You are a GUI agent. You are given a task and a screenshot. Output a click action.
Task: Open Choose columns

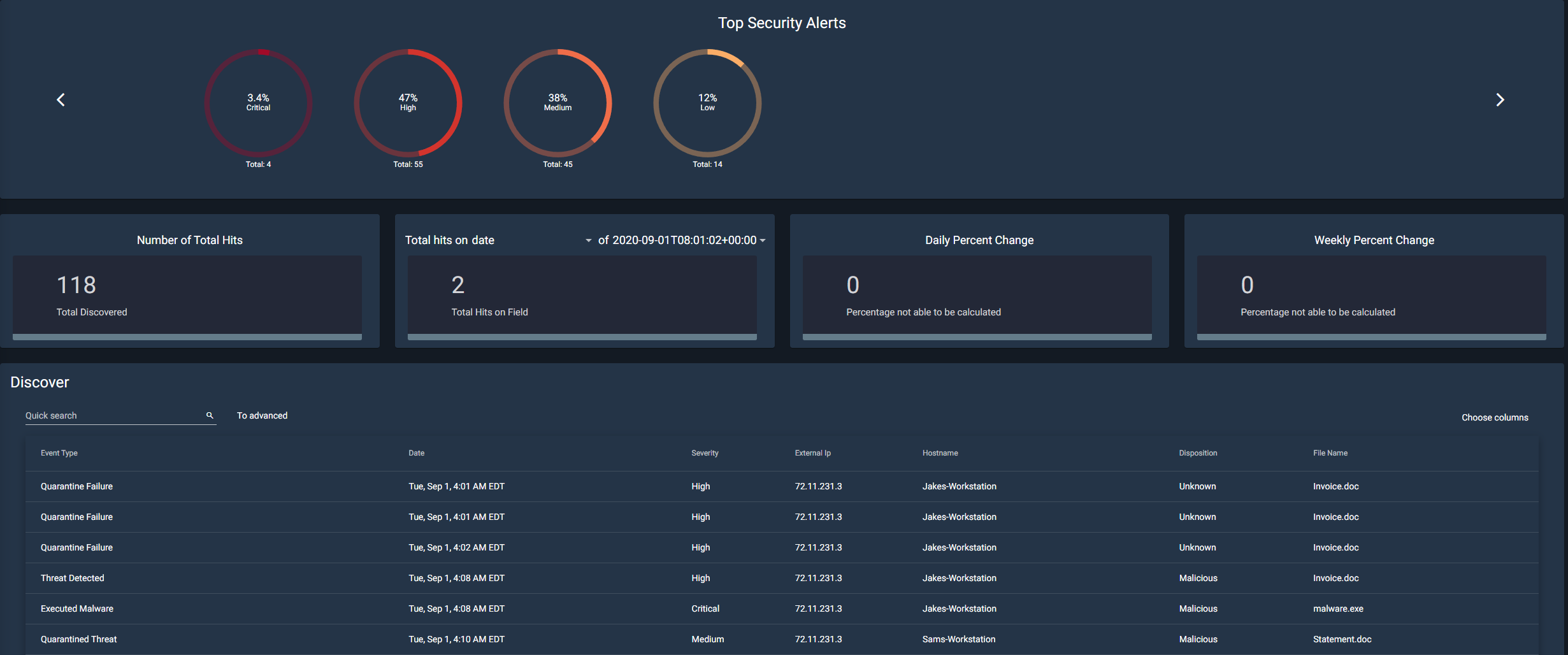click(1495, 417)
